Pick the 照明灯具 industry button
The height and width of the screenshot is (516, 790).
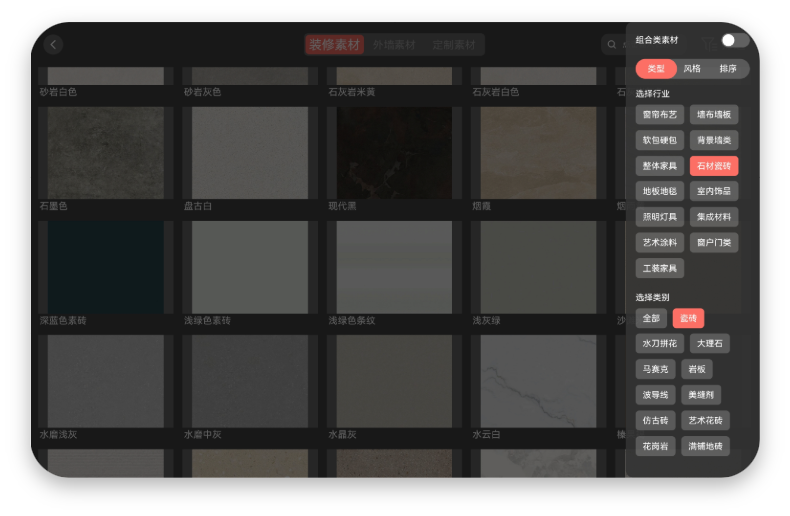[659, 217]
